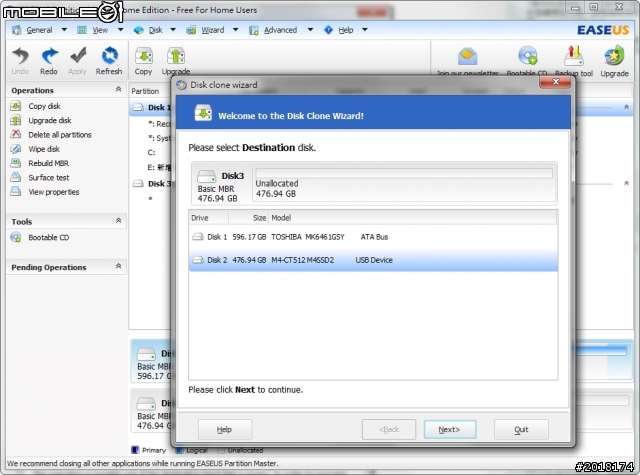Click the Back button in wizard
The height and width of the screenshot is (475, 640).
[x=389, y=429]
